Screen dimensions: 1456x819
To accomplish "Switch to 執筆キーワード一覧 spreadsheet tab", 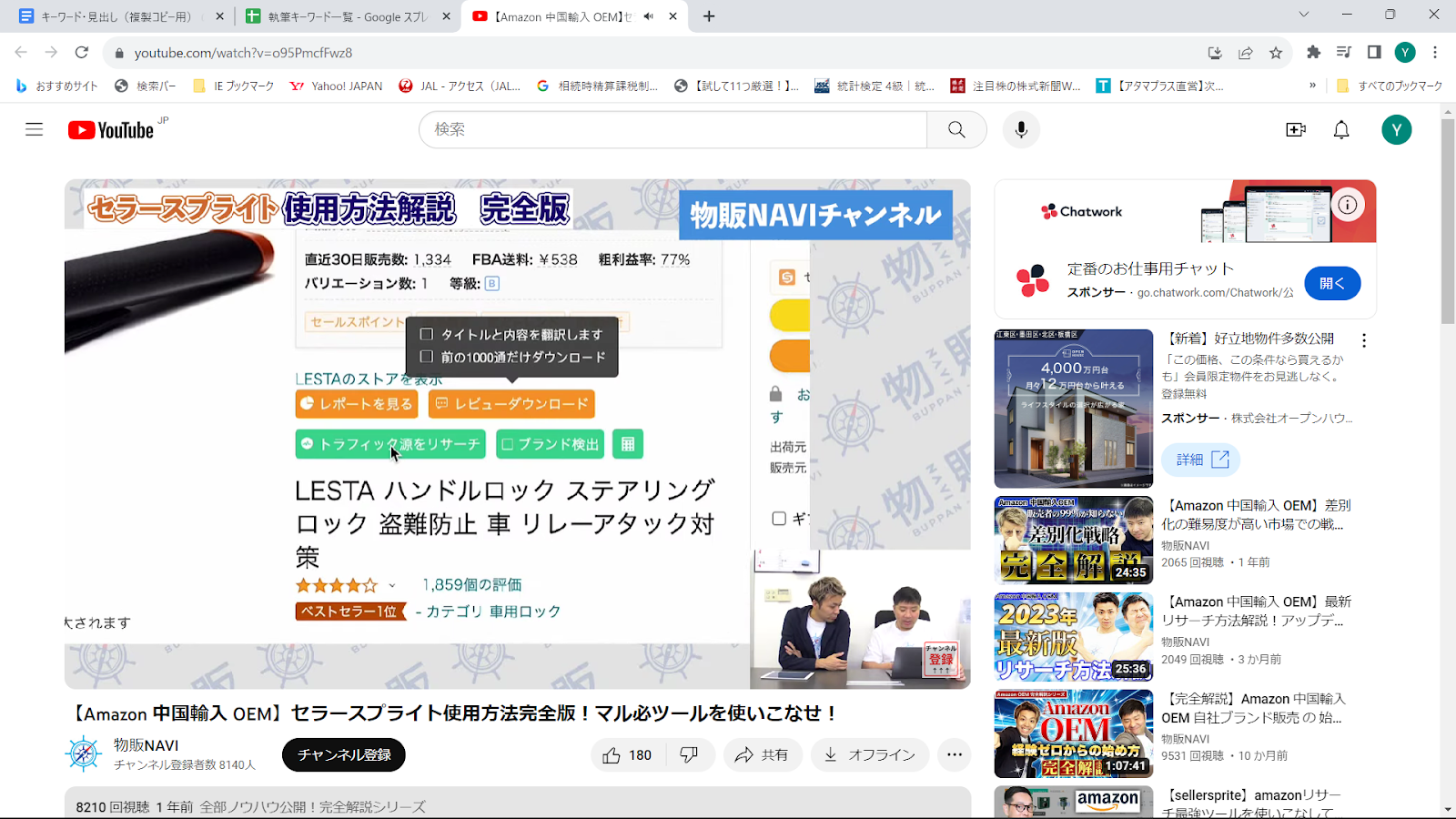I will [346, 16].
